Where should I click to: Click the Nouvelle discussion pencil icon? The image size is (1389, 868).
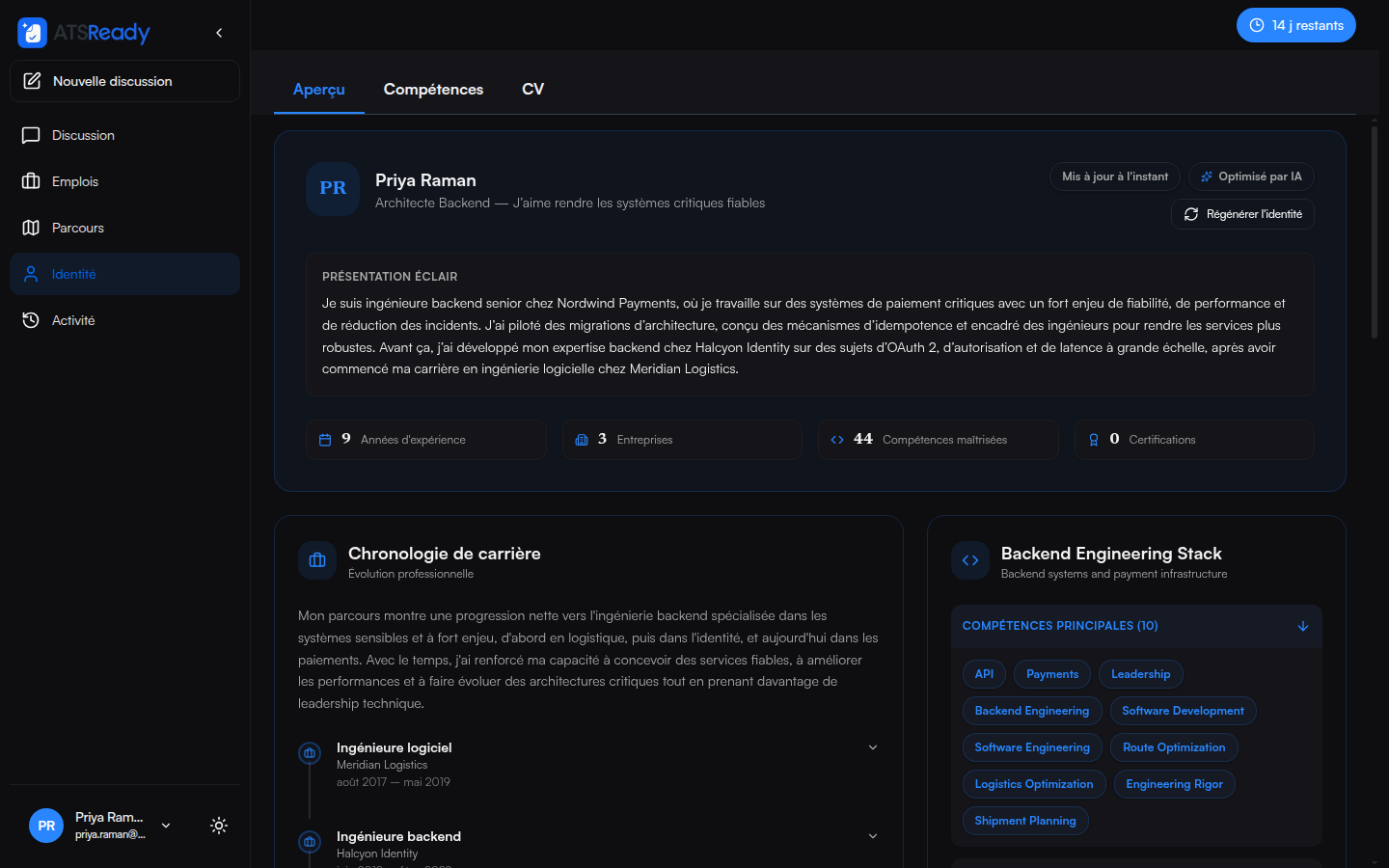tap(32, 81)
